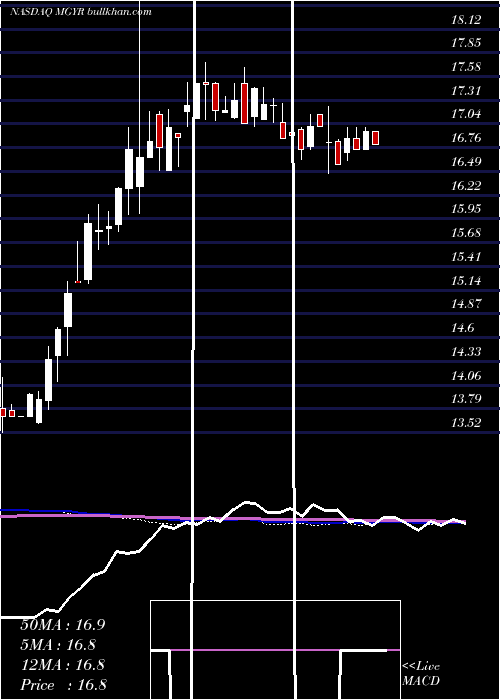The height and width of the screenshot is (700, 500).
Task: Click the 16.22 price axis label
Action: coord(467,186)
